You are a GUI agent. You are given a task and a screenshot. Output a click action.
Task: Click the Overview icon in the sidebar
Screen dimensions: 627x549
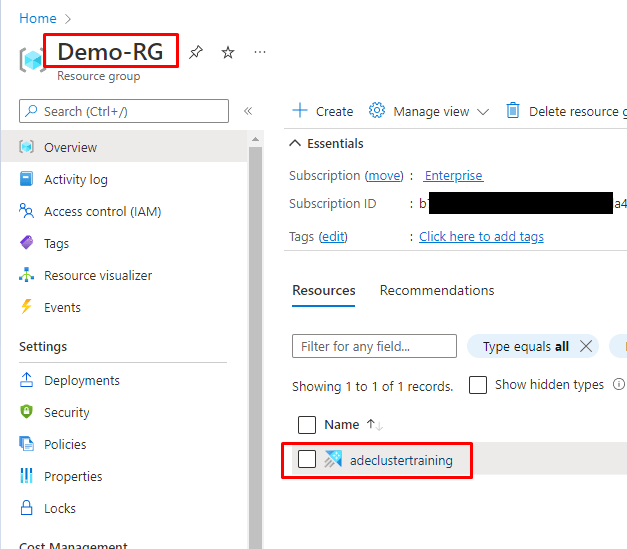click(26, 147)
